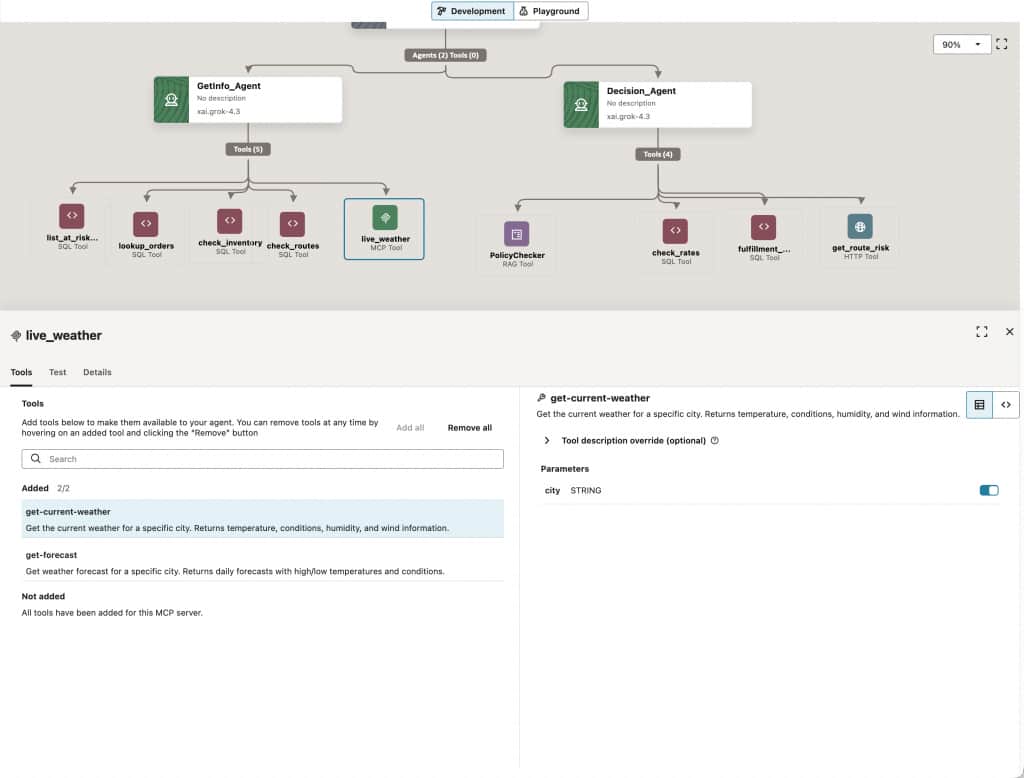The height and width of the screenshot is (778, 1024).
Task: Click the search magnifier icon
Action: point(36,459)
